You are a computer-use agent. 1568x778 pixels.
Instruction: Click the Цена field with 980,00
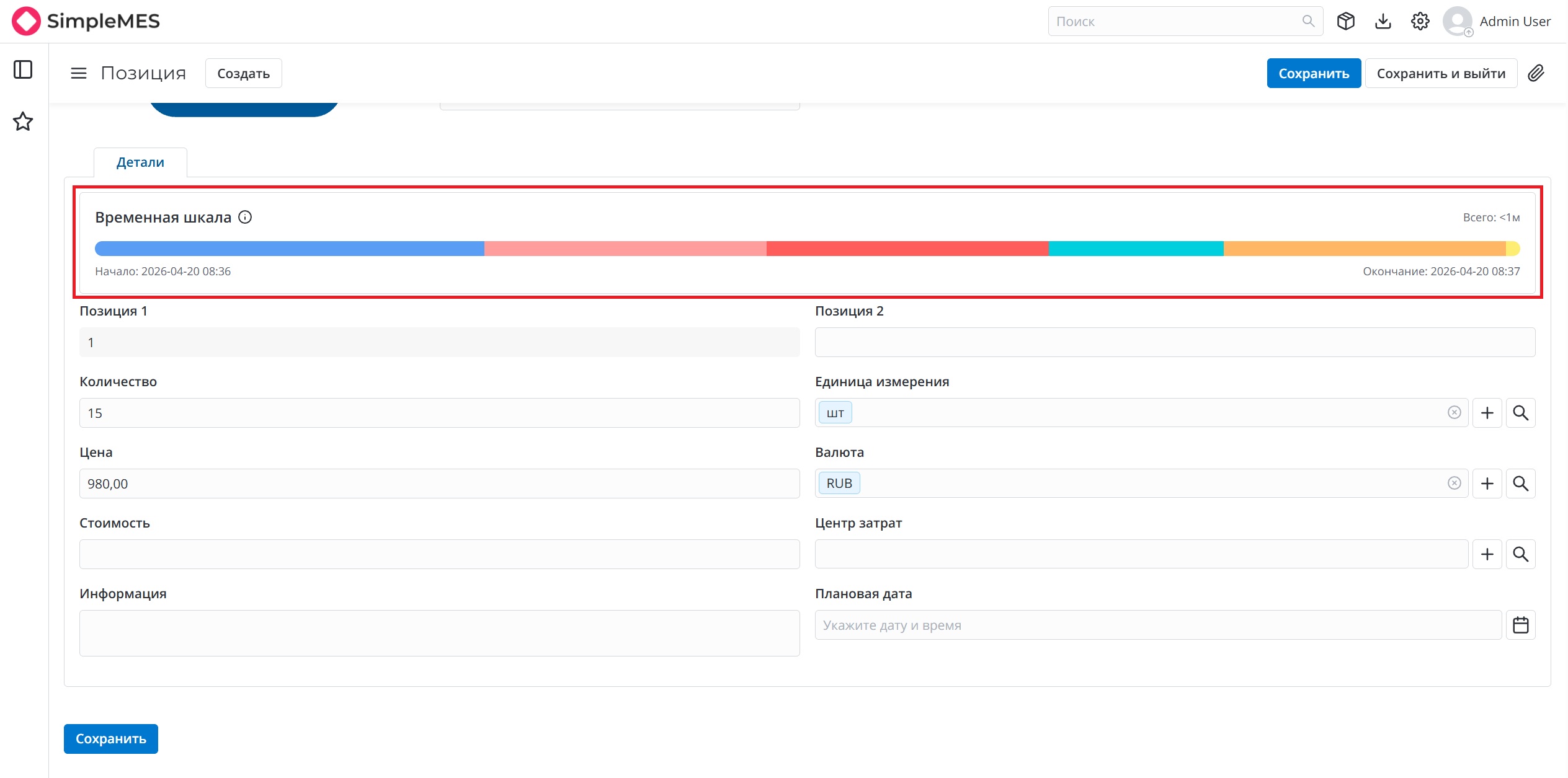[440, 484]
